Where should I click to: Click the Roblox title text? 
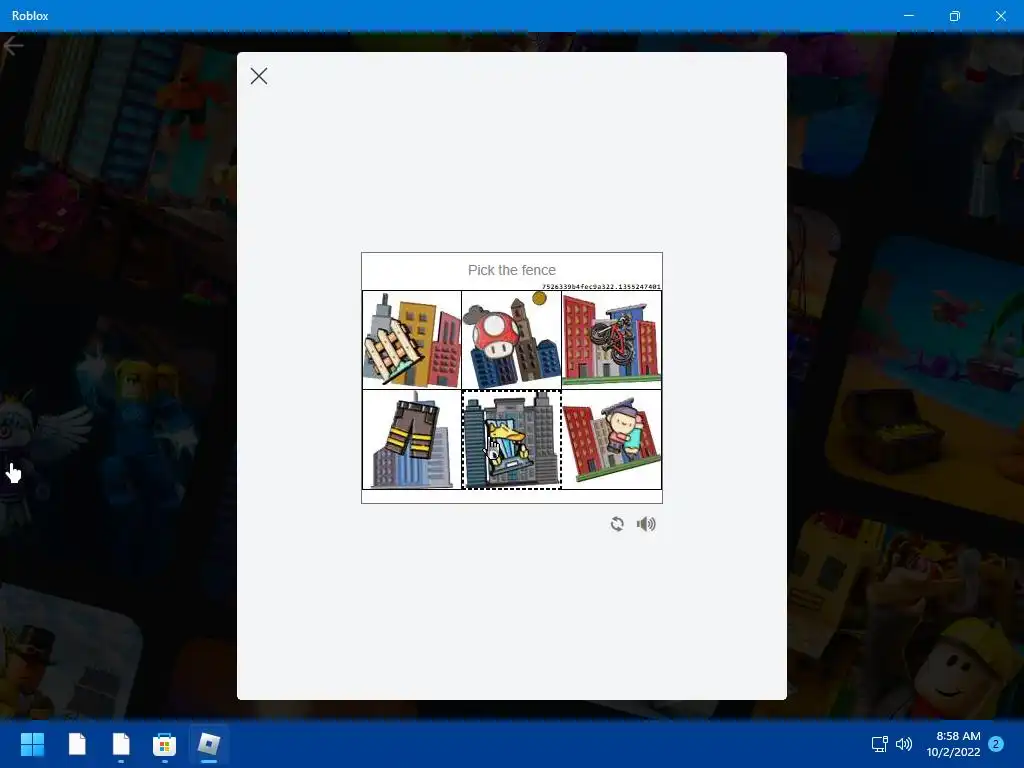coord(30,16)
